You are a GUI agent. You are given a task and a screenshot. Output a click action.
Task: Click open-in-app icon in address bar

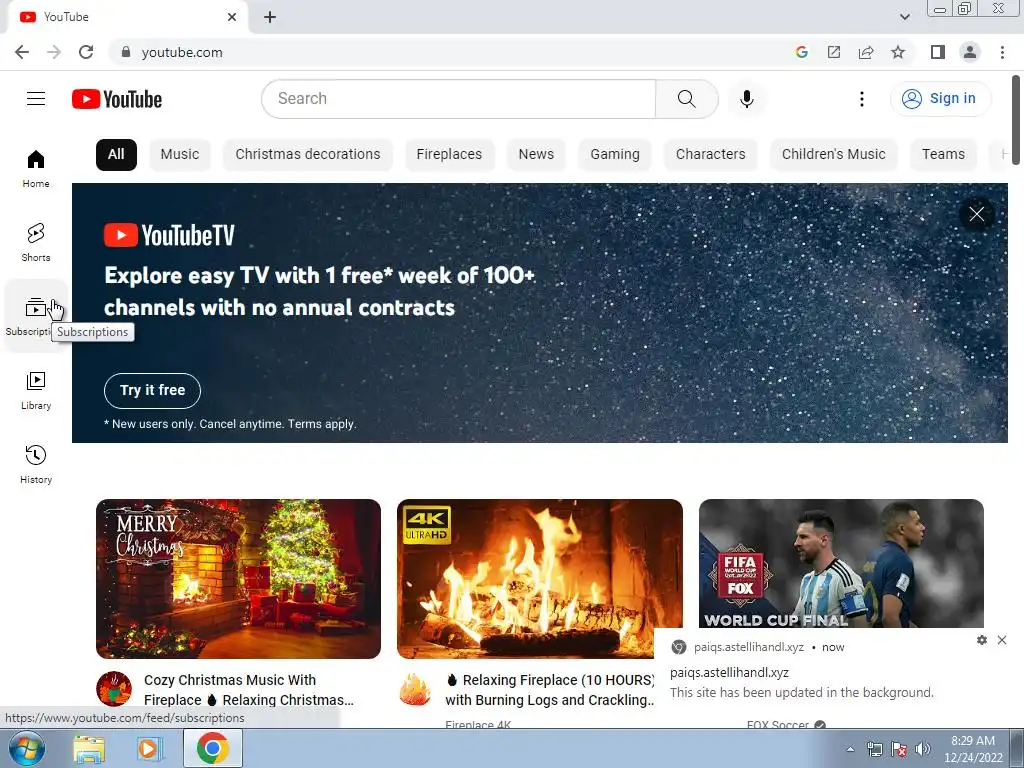pos(834,52)
